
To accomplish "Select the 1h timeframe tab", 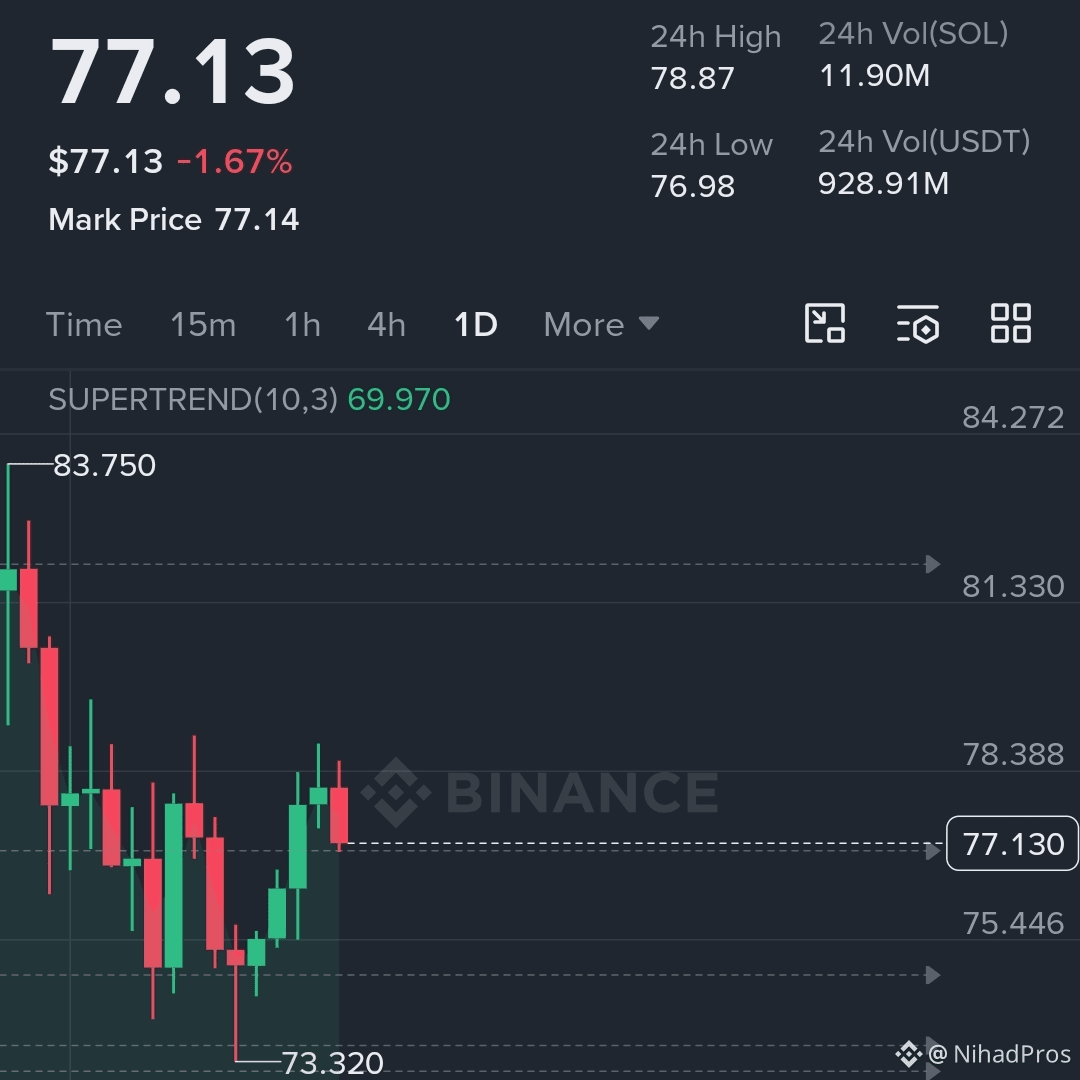I will click(x=302, y=324).
